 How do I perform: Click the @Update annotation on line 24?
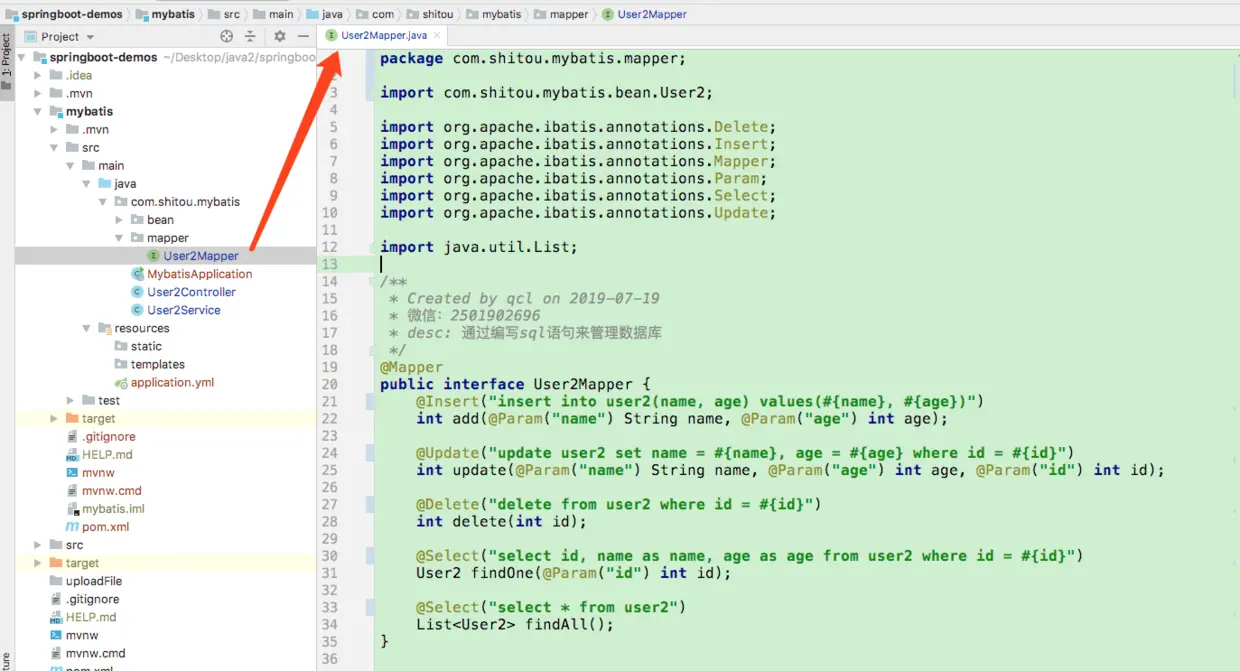coord(447,453)
